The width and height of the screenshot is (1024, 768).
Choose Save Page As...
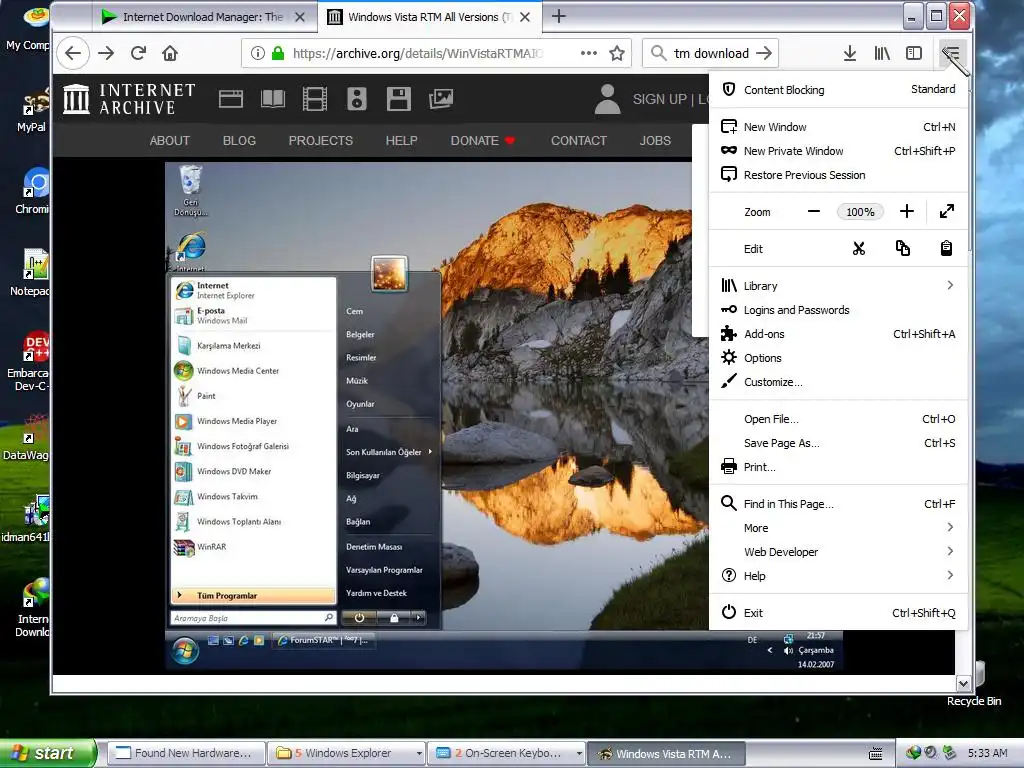tap(838, 443)
